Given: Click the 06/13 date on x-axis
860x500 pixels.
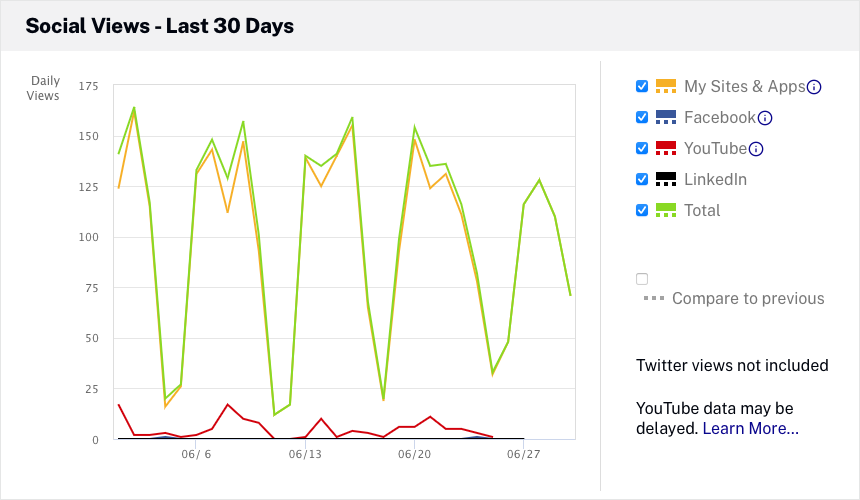Looking at the screenshot, I should (305, 454).
